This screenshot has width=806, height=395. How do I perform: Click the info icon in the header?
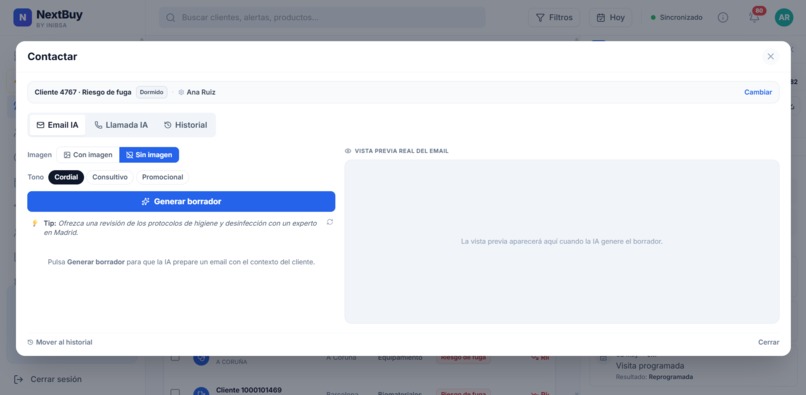[x=723, y=17]
